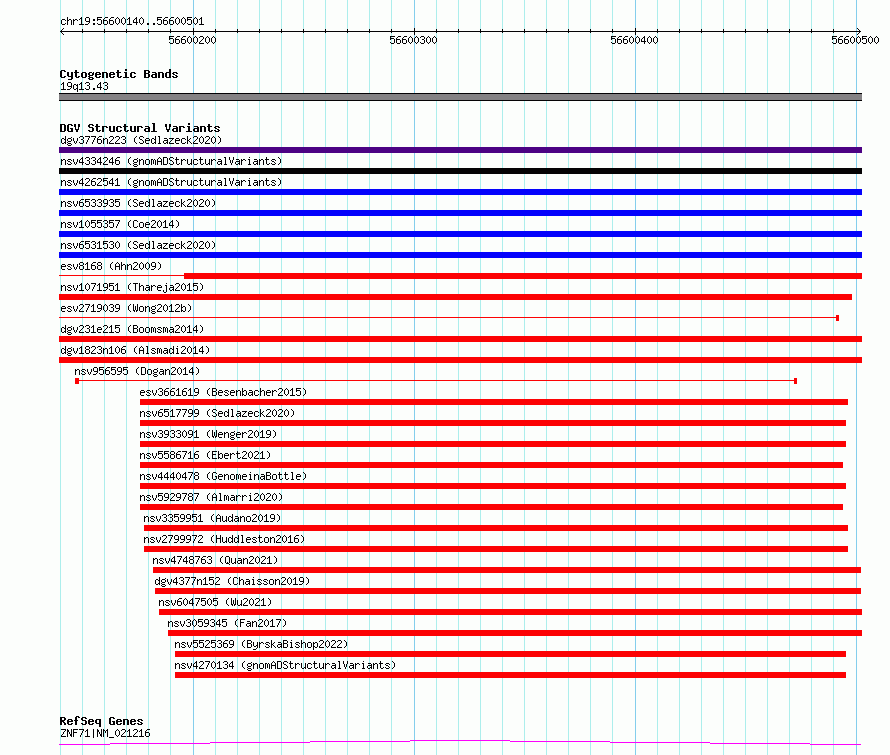Open variant dgv1823n106 (Alsmadi2014)

[135, 350]
